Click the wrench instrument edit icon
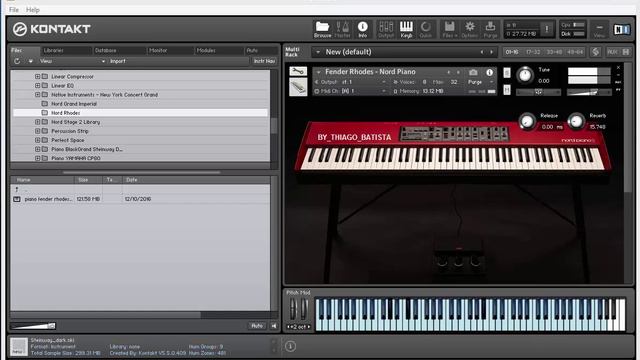640x360 pixels. point(298,71)
